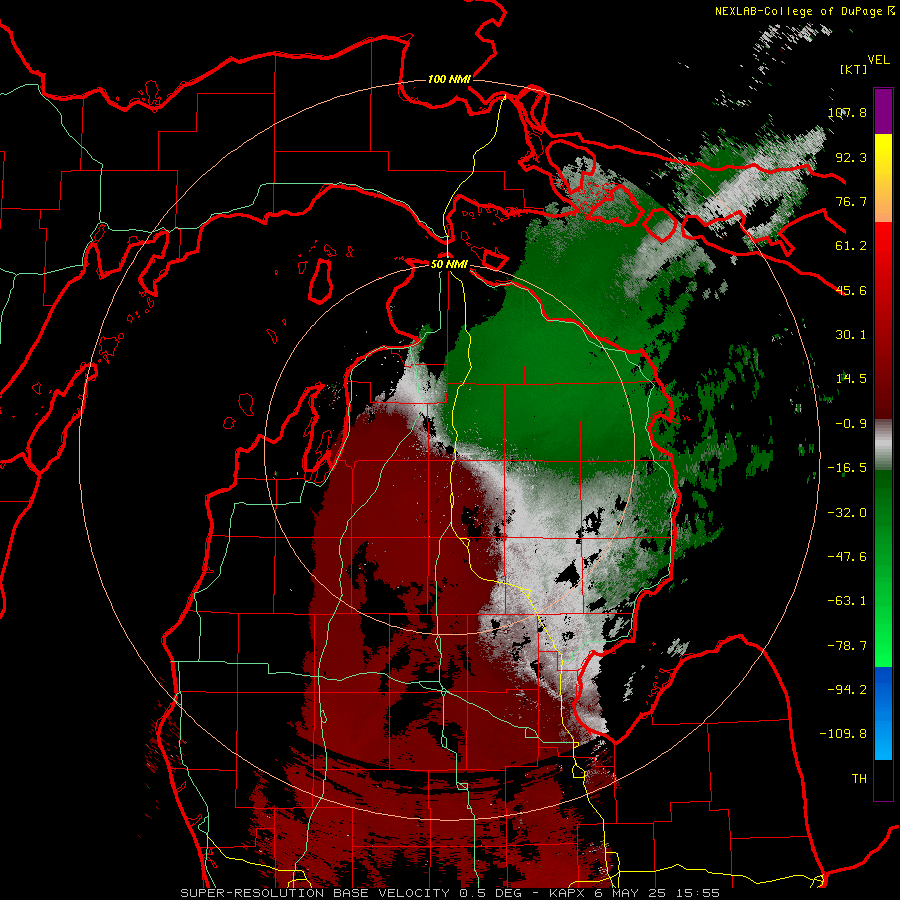900x900 pixels.
Task: Click the blue segment of the color bar
Action: [883, 713]
